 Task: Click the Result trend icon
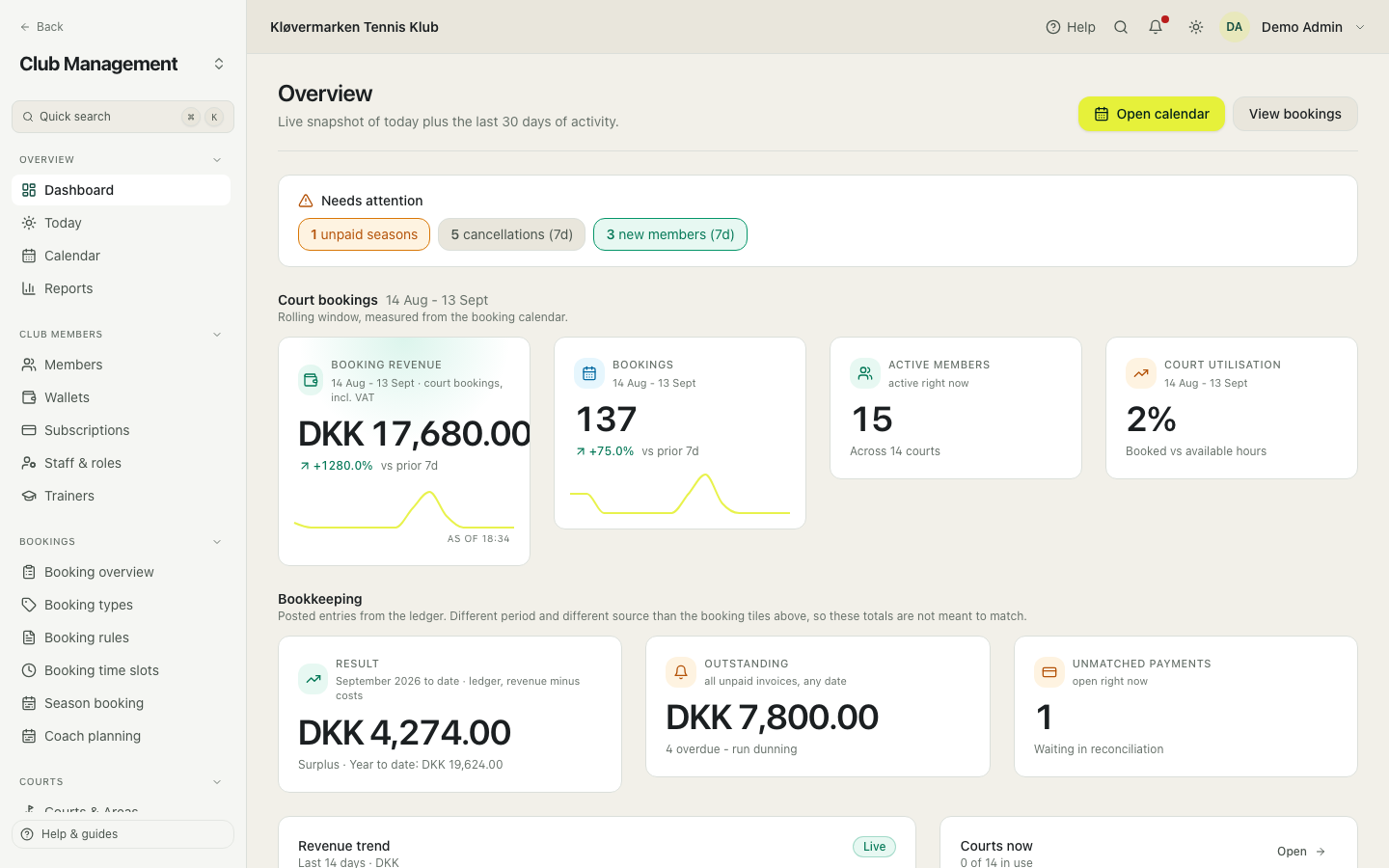pyautogui.click(x=313, y=679)
